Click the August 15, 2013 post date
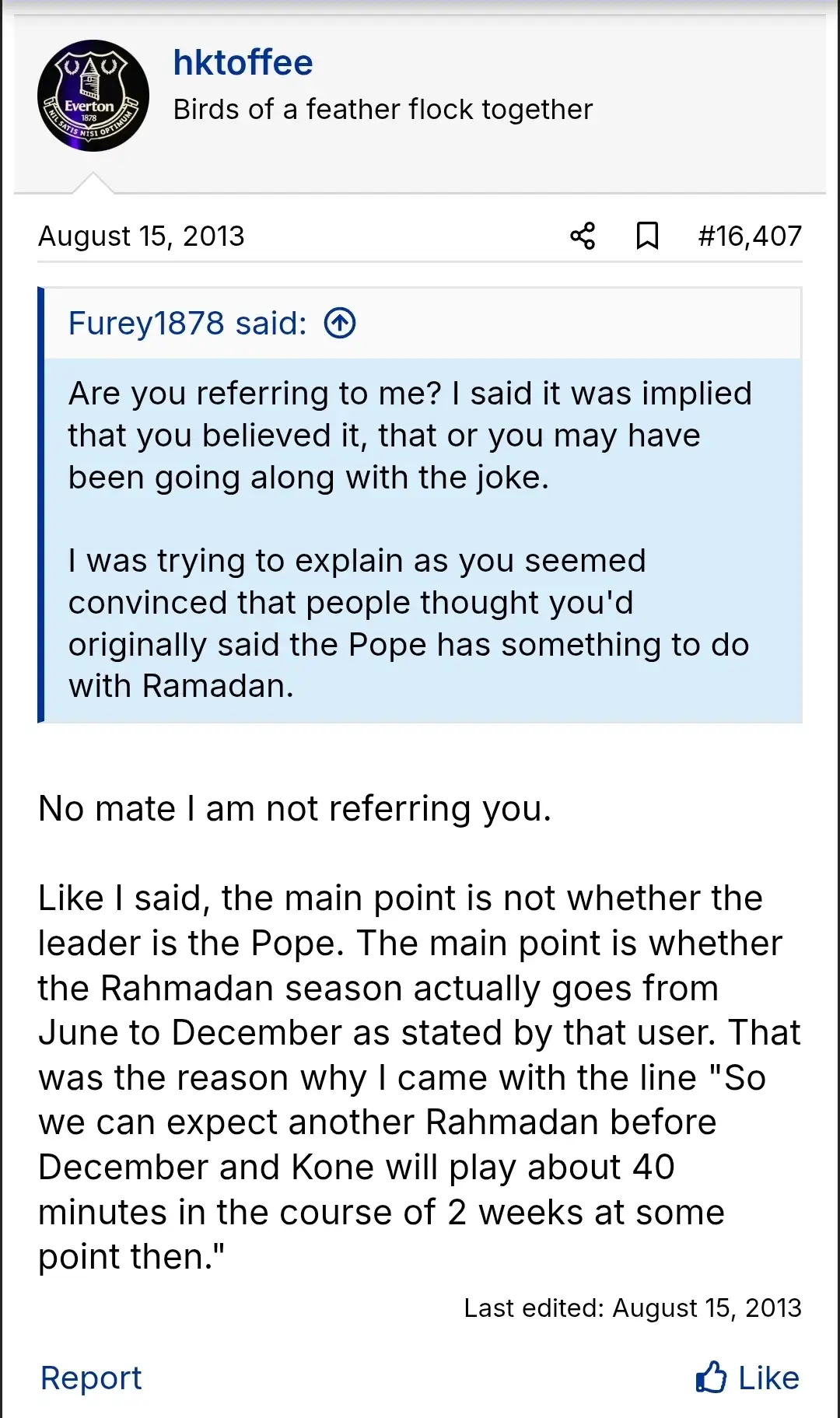The height and width of the screenshot is (1418, 840). click(142, 236)
